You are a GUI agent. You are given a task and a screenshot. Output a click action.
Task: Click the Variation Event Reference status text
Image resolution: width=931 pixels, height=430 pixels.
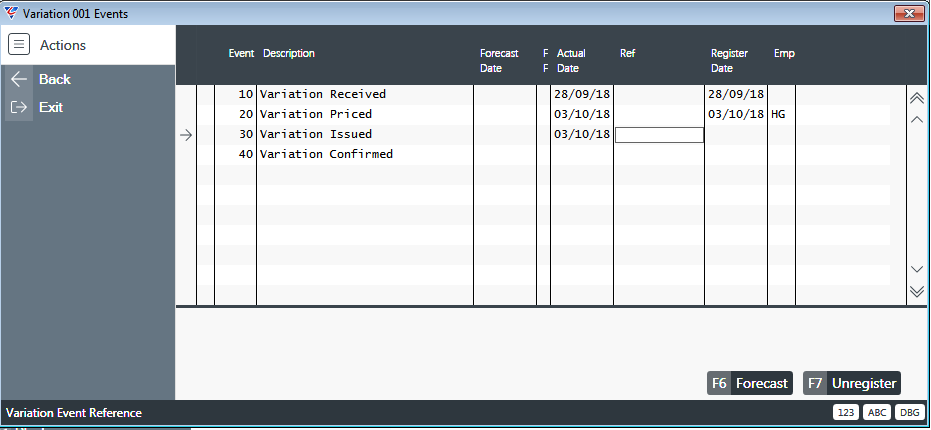click(74, 413)
